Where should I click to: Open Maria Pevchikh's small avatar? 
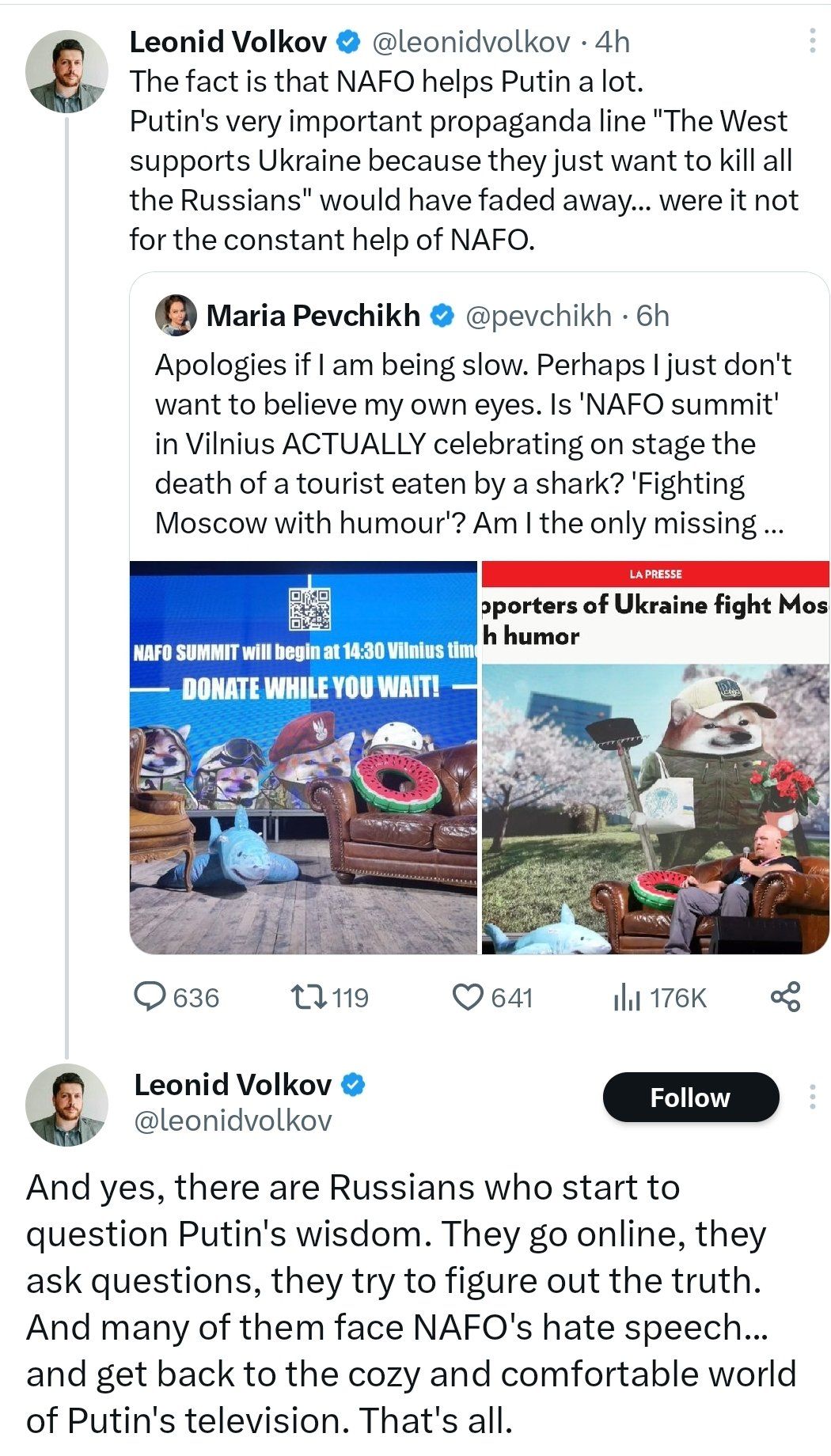point(176,315)
